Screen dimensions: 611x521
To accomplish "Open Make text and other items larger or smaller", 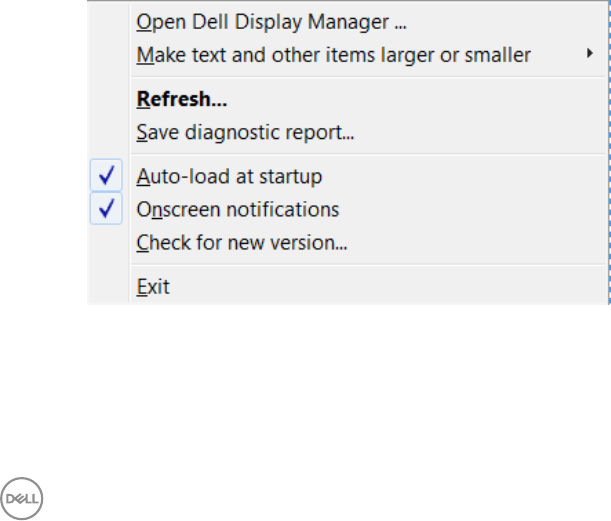I will click(333, 55).
